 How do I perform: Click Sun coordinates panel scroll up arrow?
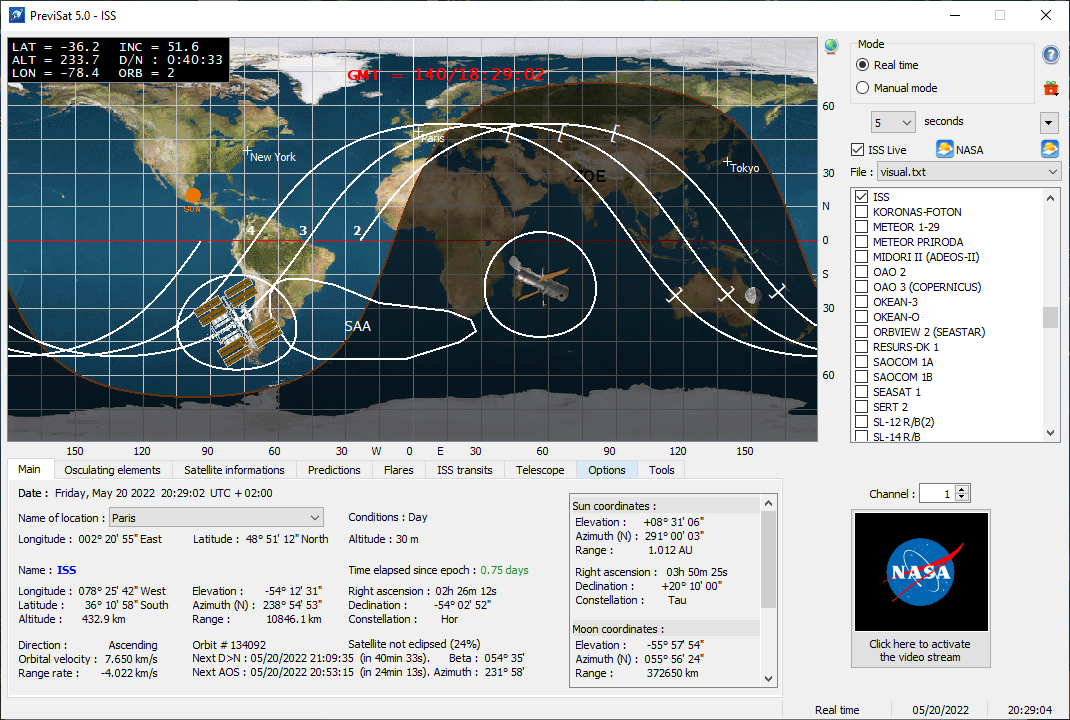click(x=768, y=504)
